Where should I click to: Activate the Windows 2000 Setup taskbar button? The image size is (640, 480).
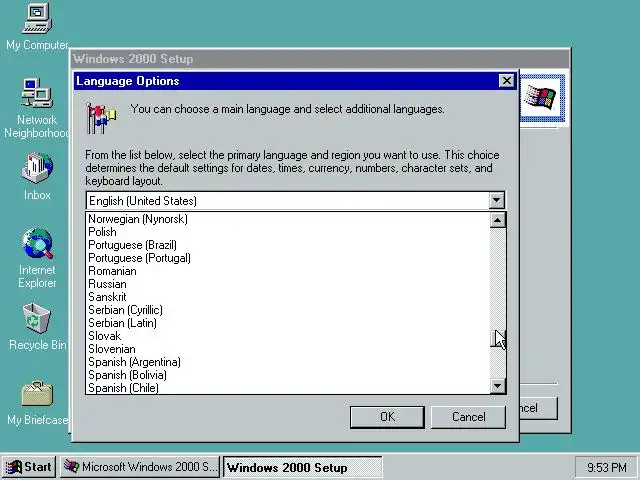[302, 467]
